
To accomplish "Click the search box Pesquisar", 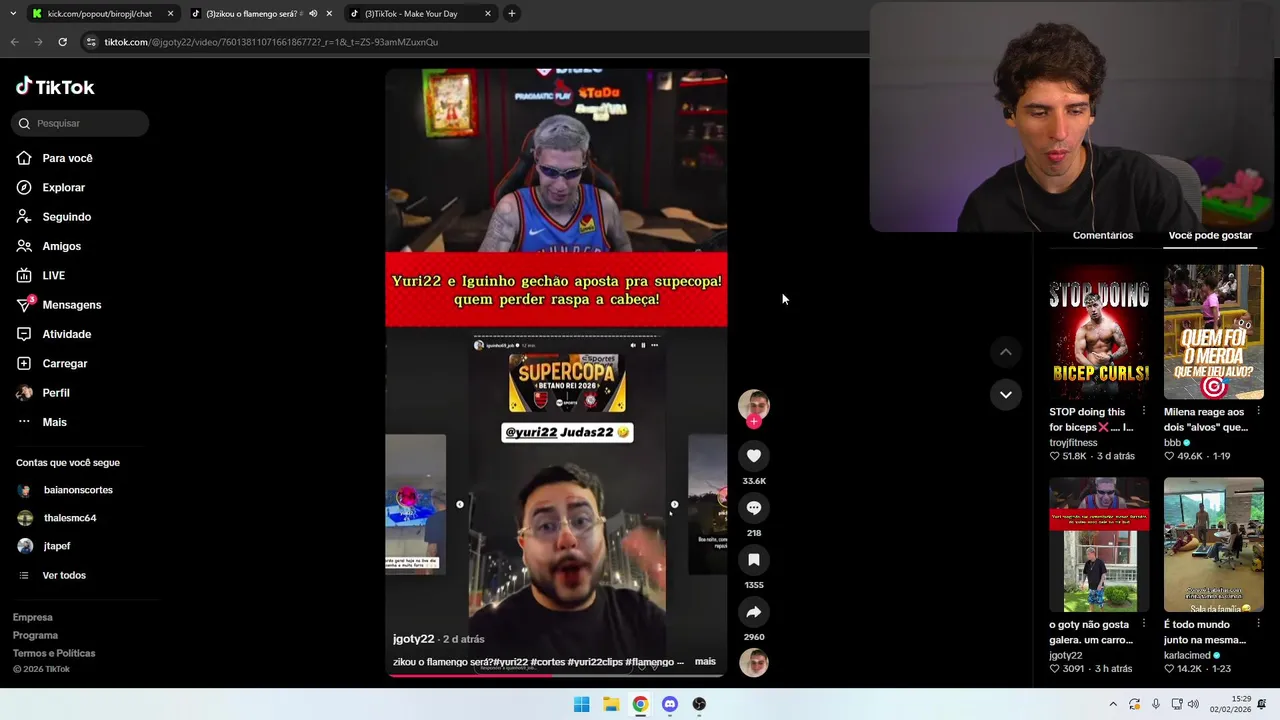I will click(x=80, y=123).
